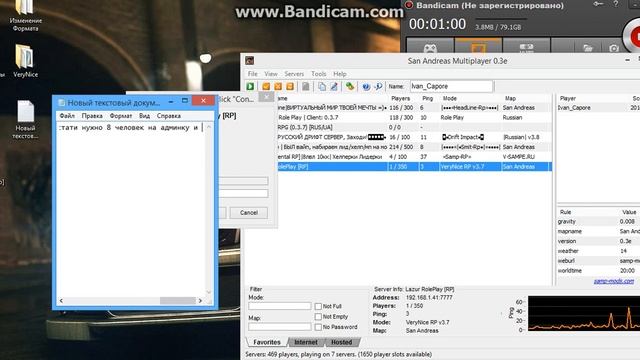Viewport: 640px width, 360px height.
Task: Switch to the Internet tab
Action: tap(306, 342)
